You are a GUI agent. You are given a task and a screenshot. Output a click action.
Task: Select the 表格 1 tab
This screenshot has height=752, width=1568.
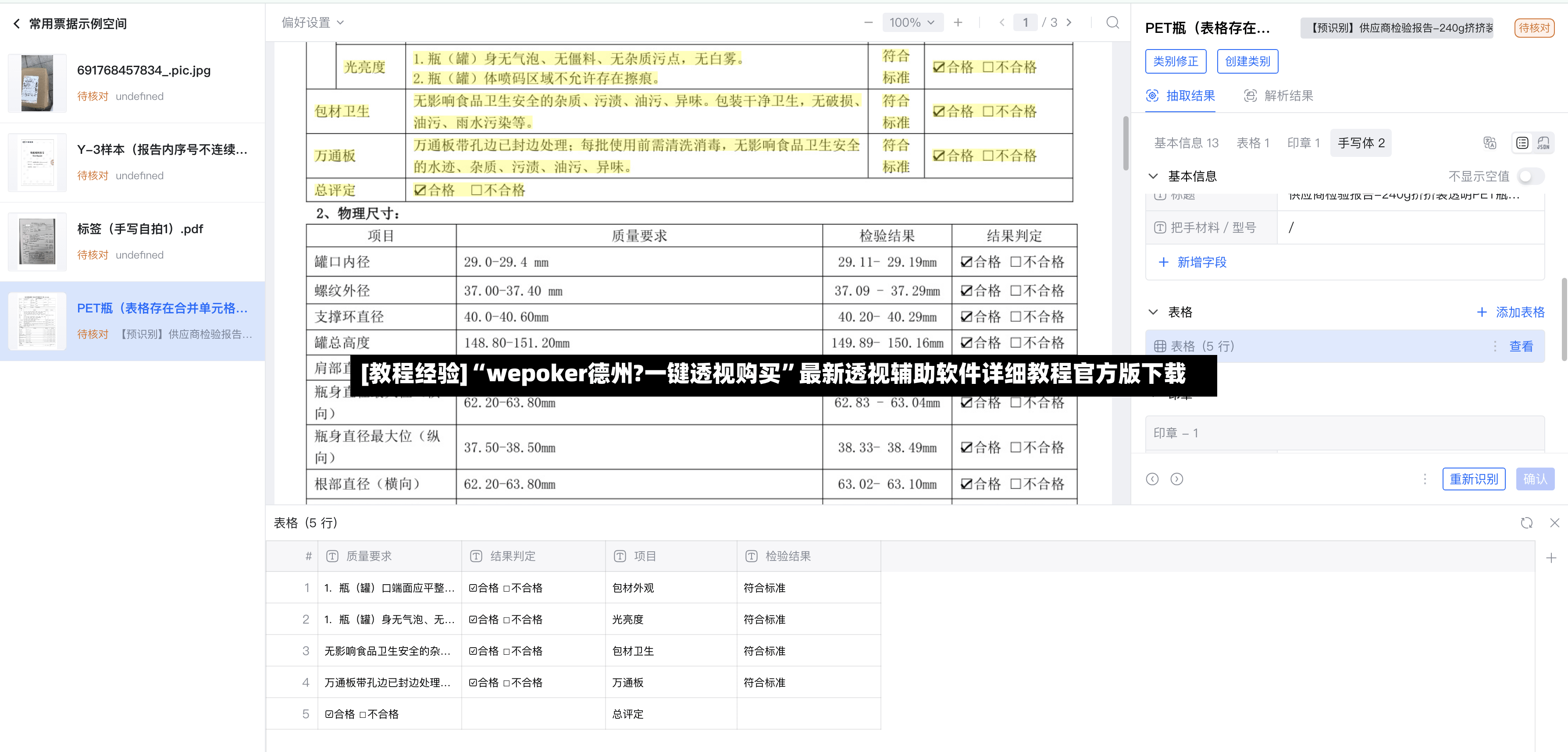click(x=1253, y=143)
